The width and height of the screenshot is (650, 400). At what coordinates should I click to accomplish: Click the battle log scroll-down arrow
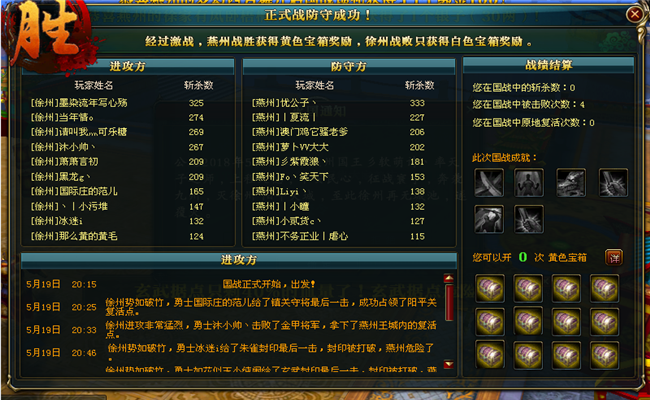(449, 364)
